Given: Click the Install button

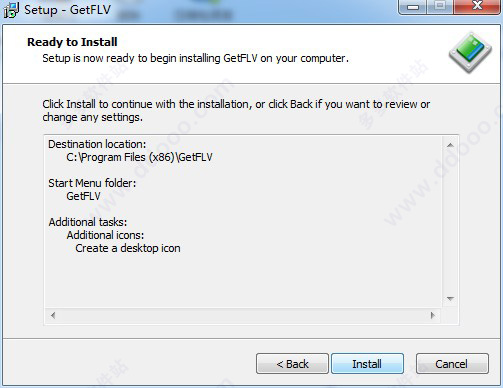Looking at the screenshot, I should pos(367,364).
